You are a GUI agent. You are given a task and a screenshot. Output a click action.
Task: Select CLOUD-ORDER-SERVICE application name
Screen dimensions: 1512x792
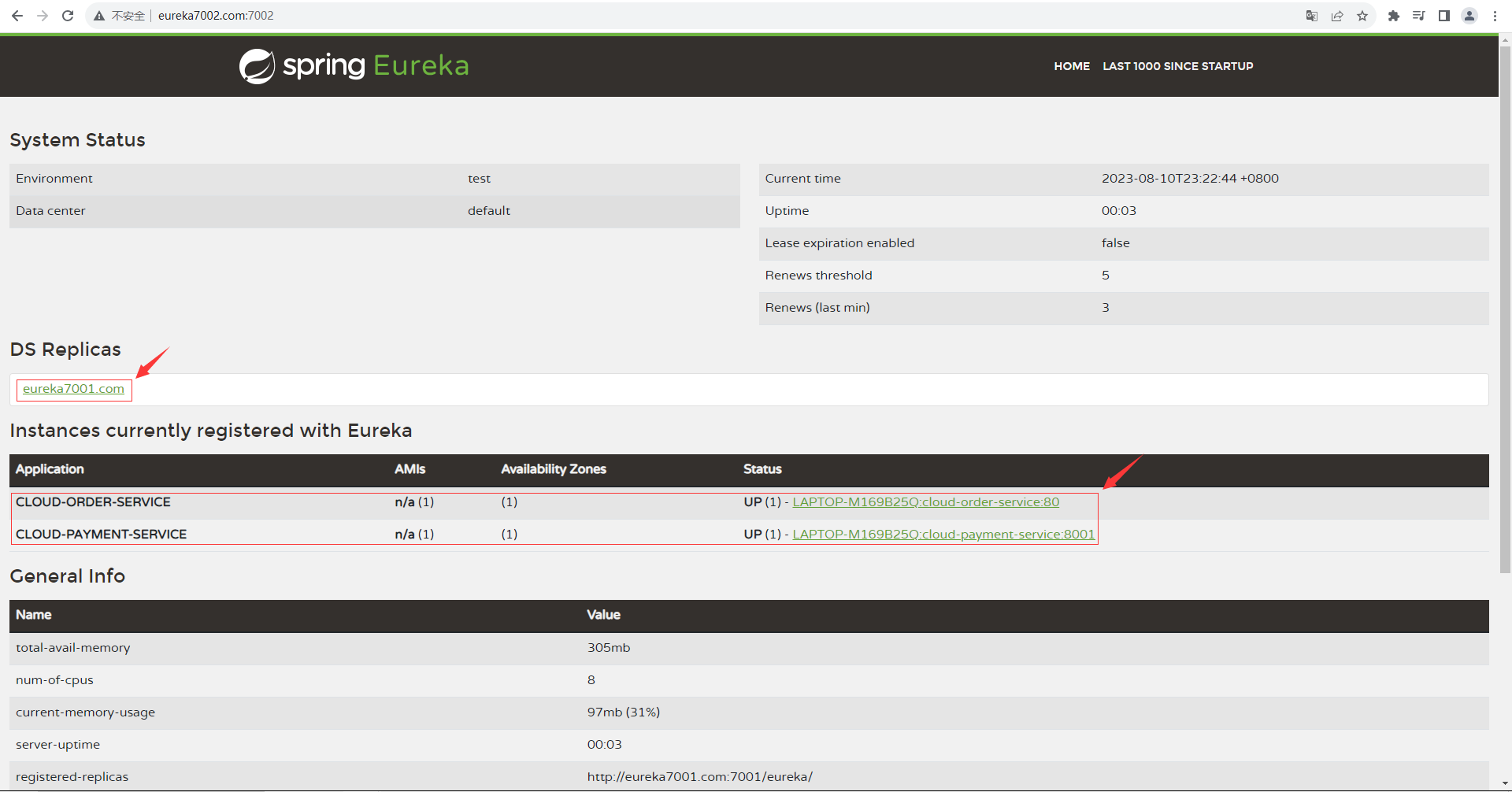point(93,502)
